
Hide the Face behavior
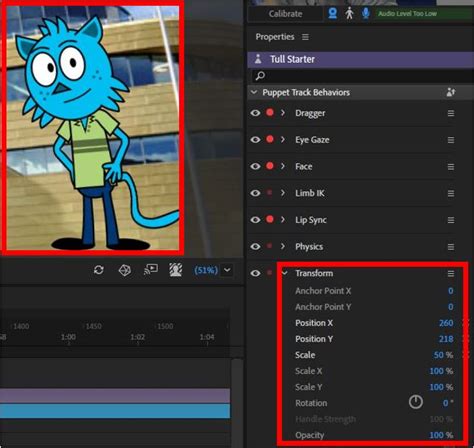point(255,166)
